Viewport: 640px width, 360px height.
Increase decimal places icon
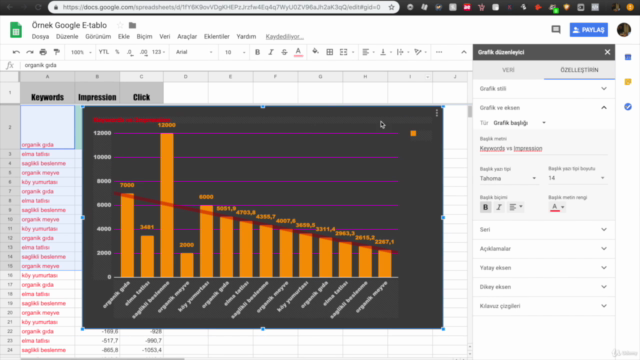coord(144,52)
